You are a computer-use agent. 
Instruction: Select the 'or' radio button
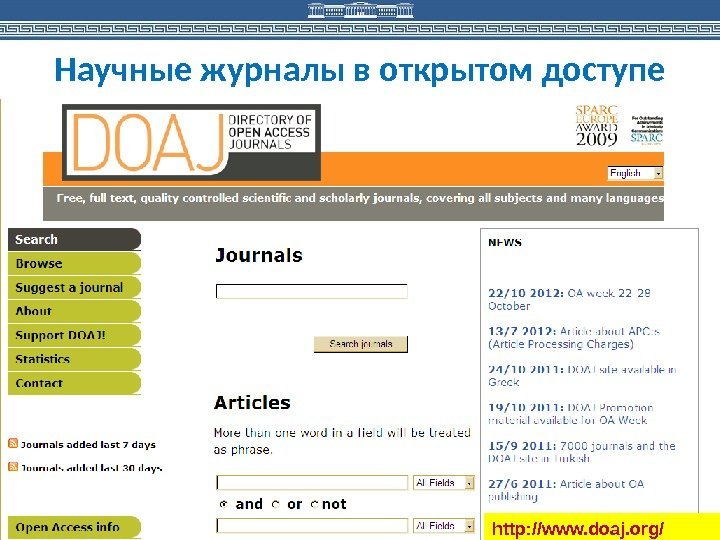coord(276,504)
